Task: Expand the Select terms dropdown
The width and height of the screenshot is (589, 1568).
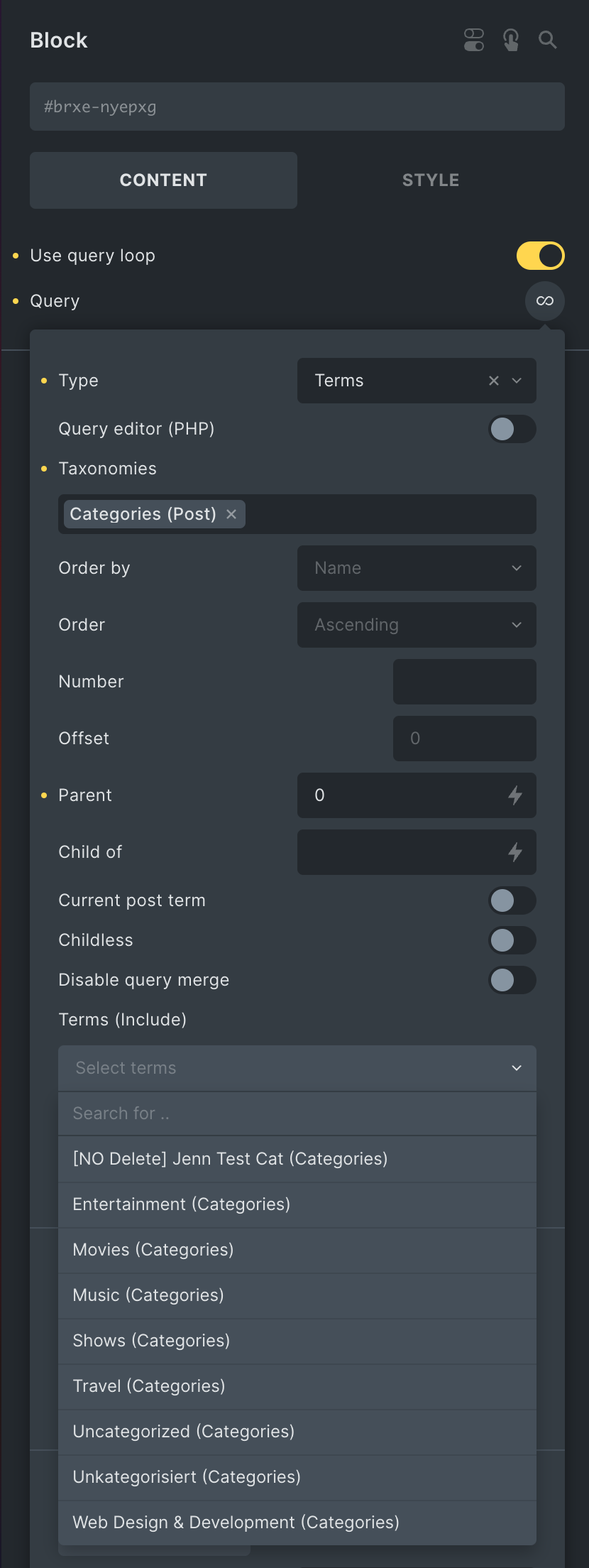Action: coord(297,1068)
